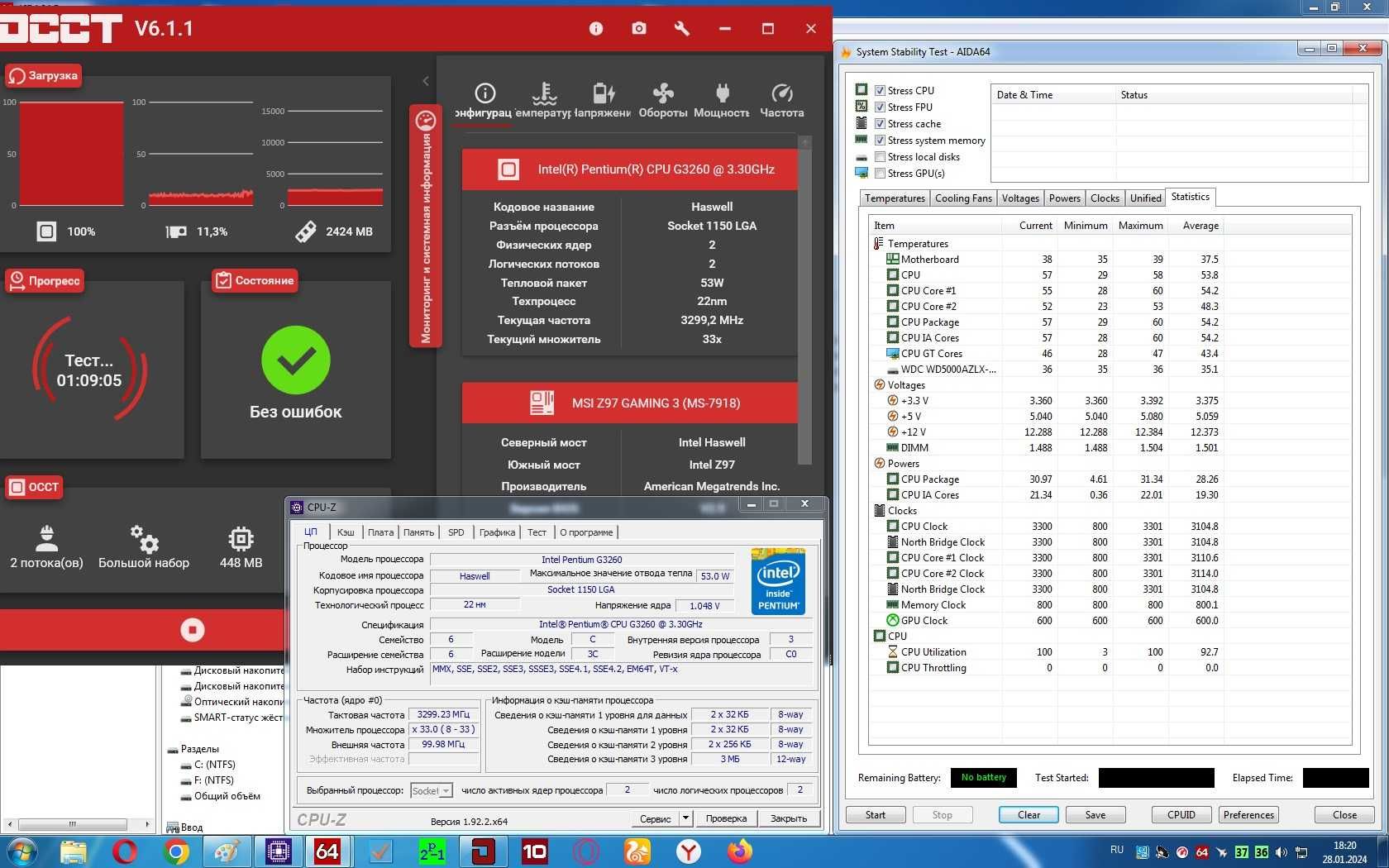This screenshot has height=868, width=1389.
Task: Toggle Stress system memory checkbox
Action: (x=880, y=141)
